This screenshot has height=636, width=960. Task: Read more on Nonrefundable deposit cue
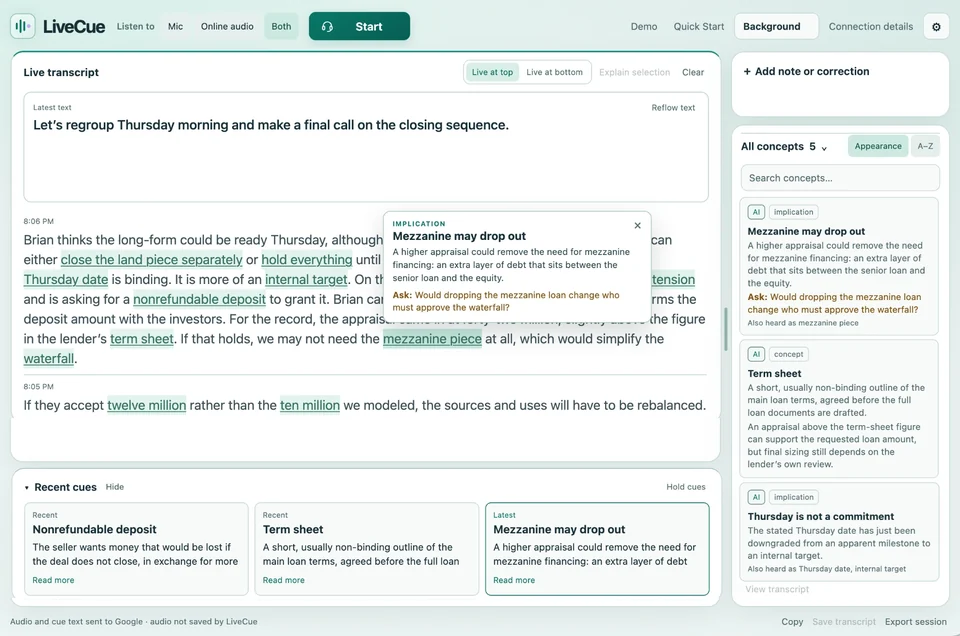tap(53, 580)
